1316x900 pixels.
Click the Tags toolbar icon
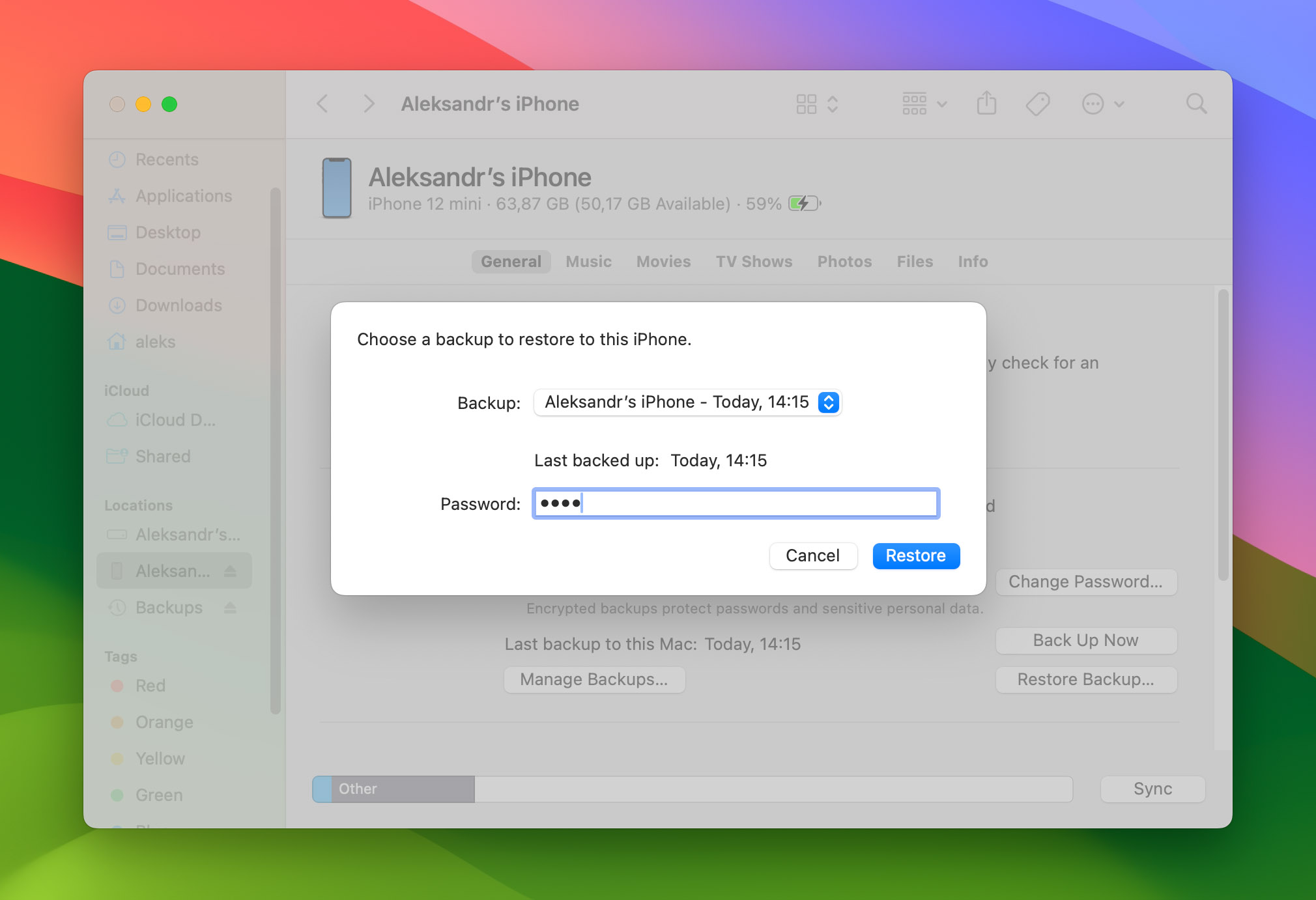pyautogui.click(x=1037, y=104)
